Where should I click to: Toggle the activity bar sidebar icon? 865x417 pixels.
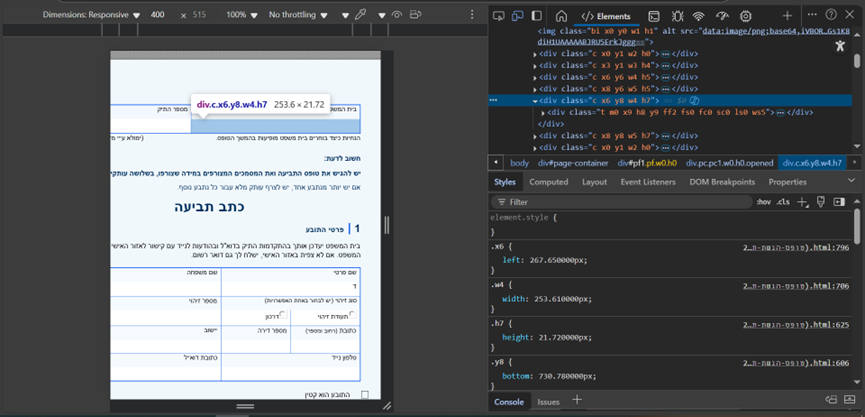point(536,15)
